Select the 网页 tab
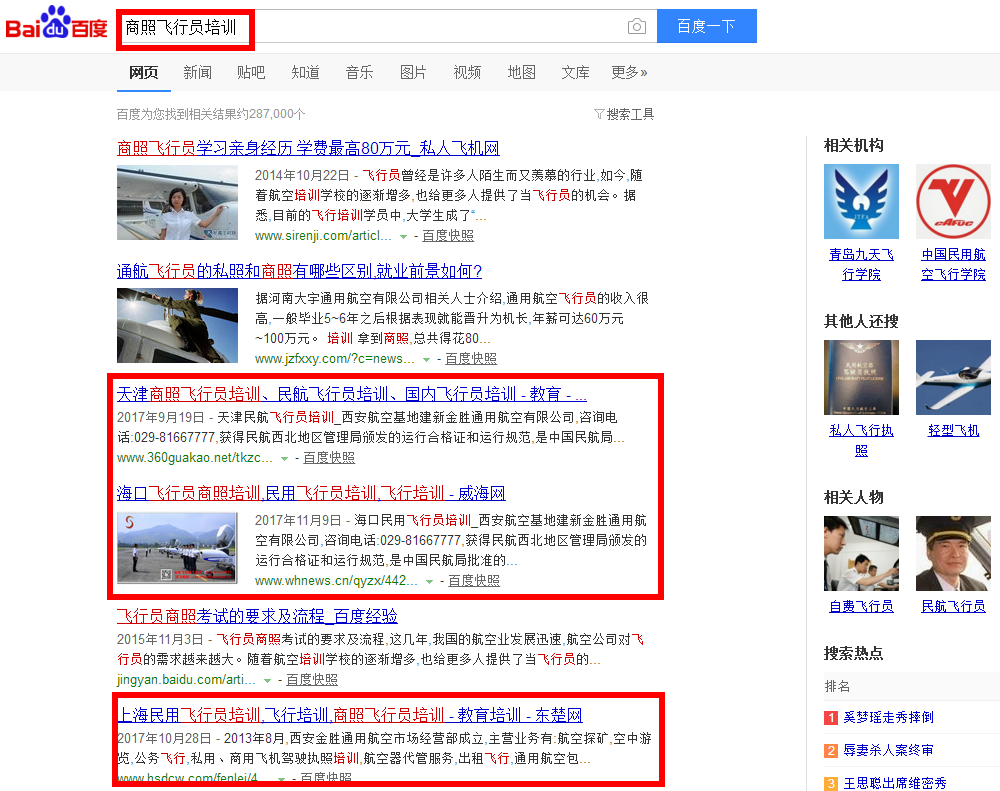Screen dimensions: 1000x791 (143, 73)
